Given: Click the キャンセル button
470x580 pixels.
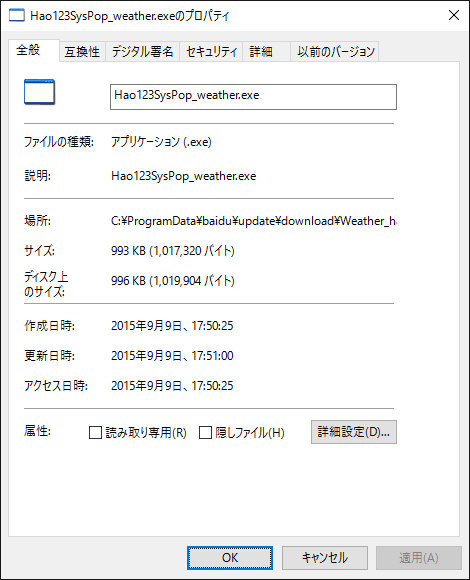Looking at the screenshot, I should 325,558.
